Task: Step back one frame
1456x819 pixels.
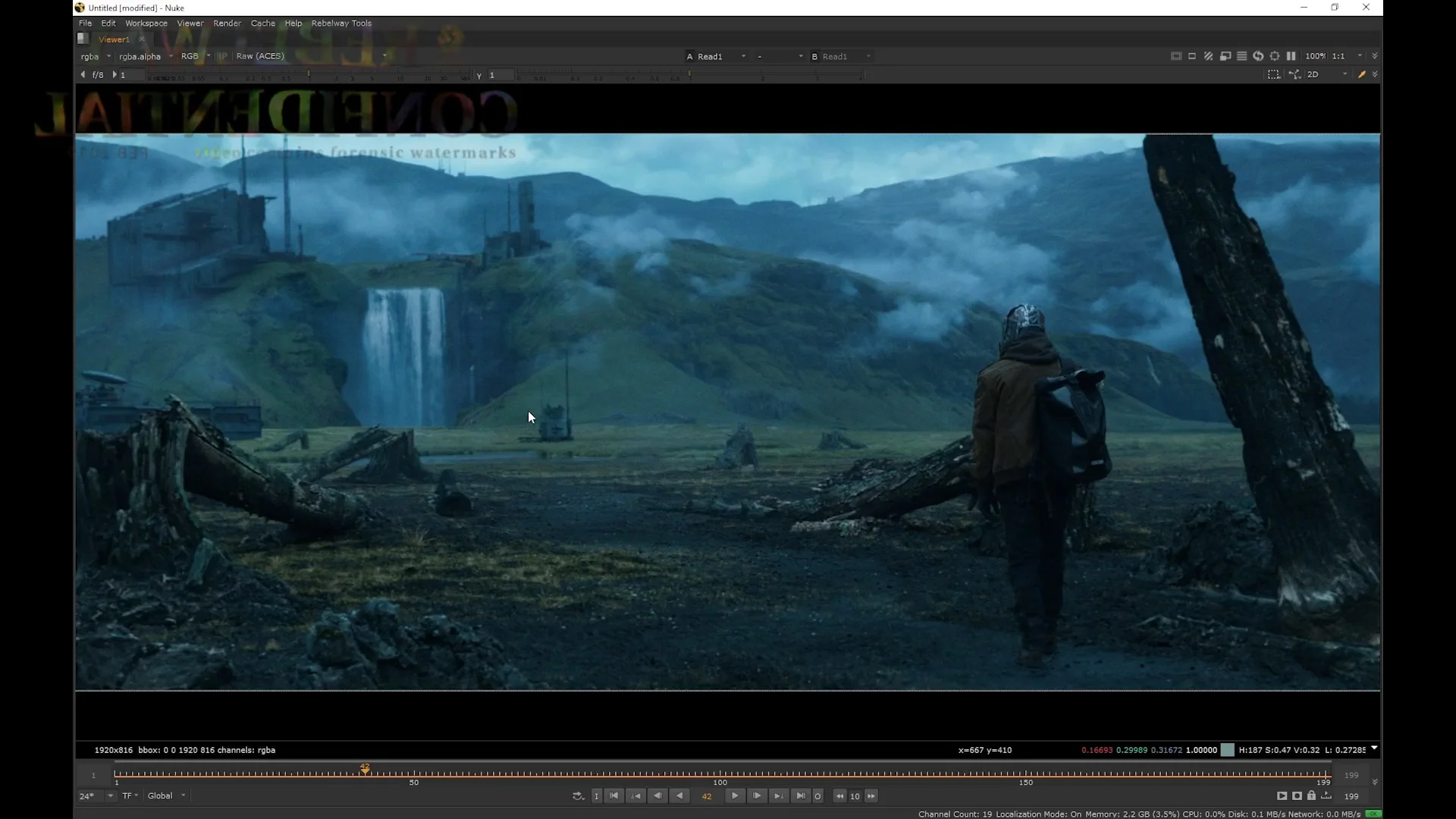Action: click(658, 796)
